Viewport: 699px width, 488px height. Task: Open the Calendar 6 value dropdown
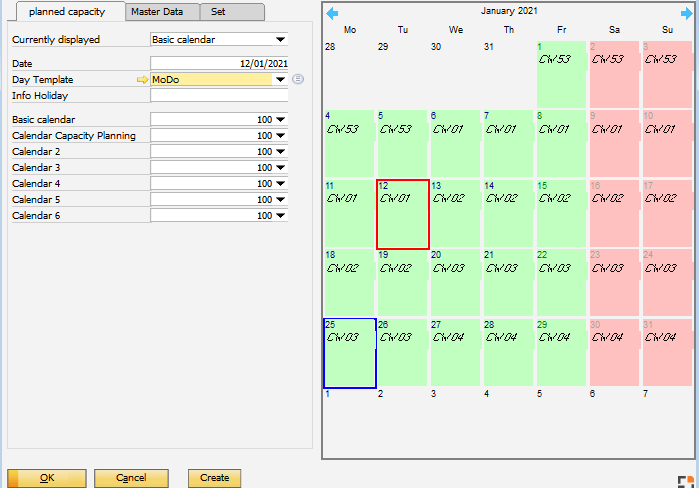click(x=281, y=216)
